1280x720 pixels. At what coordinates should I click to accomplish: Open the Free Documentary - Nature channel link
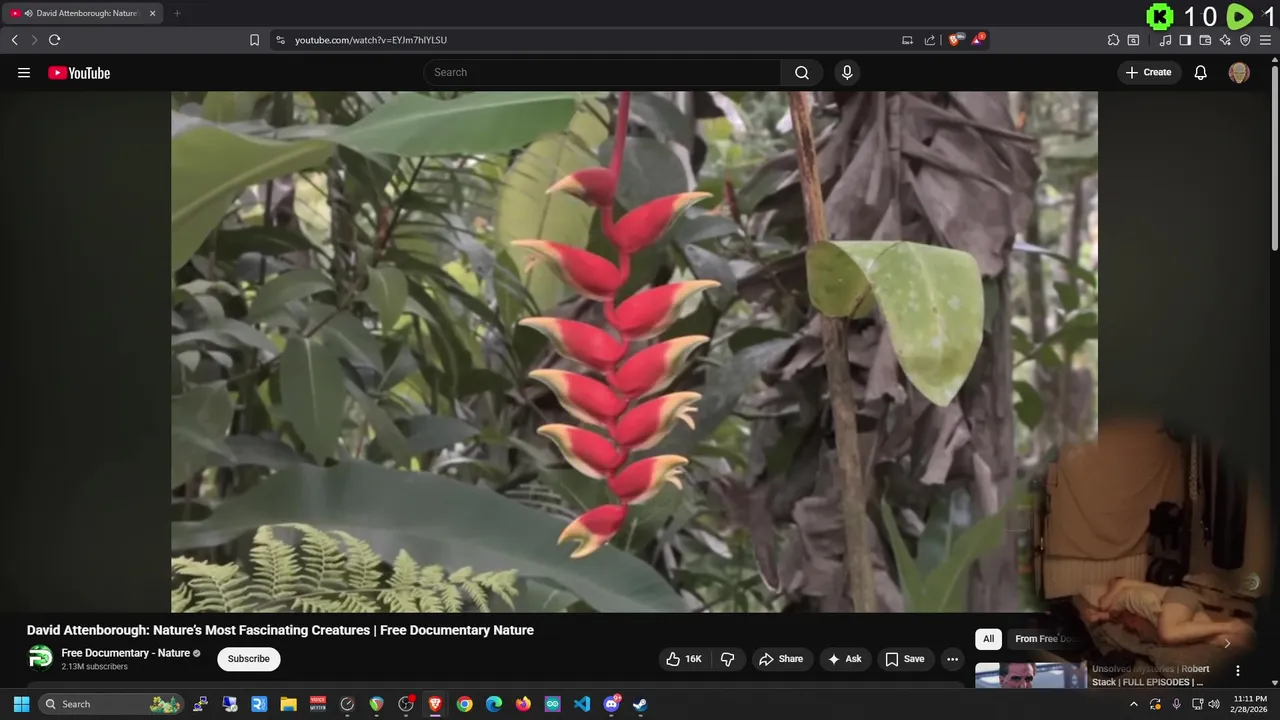point(125,653)
